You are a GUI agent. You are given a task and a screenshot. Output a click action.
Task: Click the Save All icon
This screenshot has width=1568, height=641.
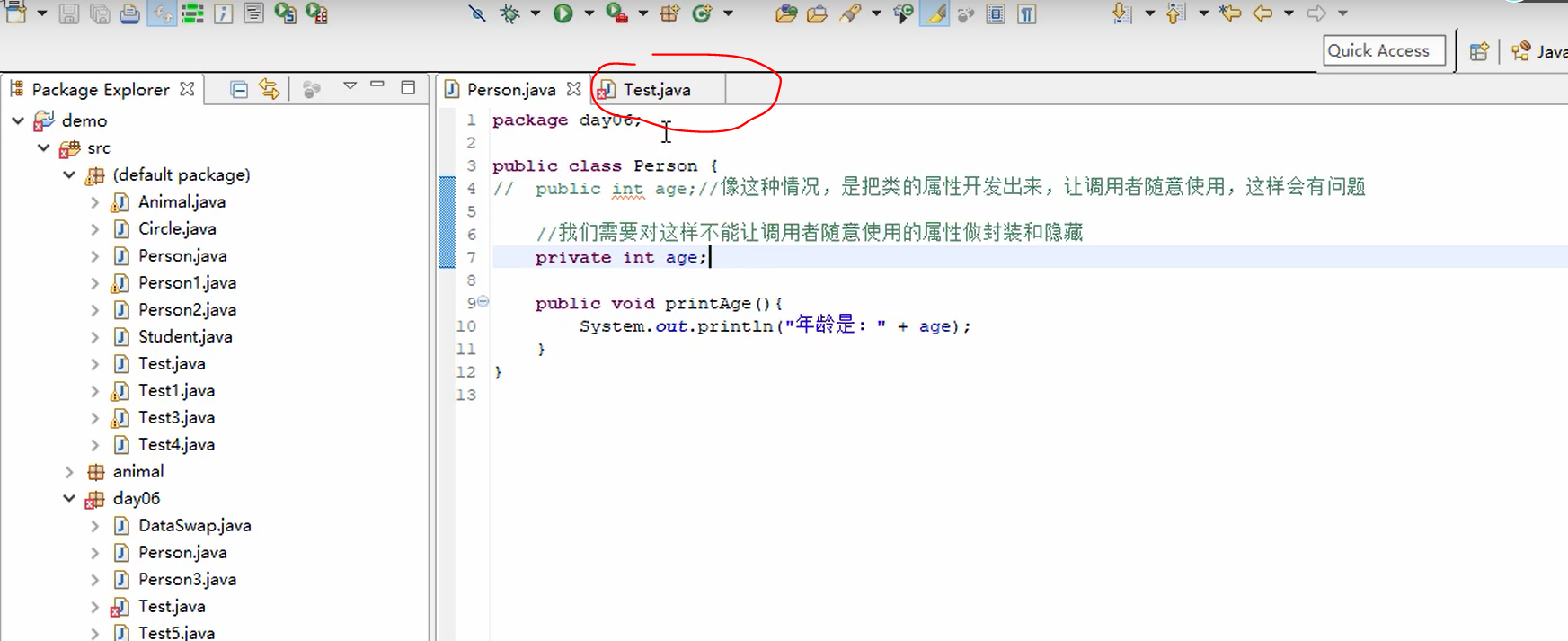click(x=99, y=13)
